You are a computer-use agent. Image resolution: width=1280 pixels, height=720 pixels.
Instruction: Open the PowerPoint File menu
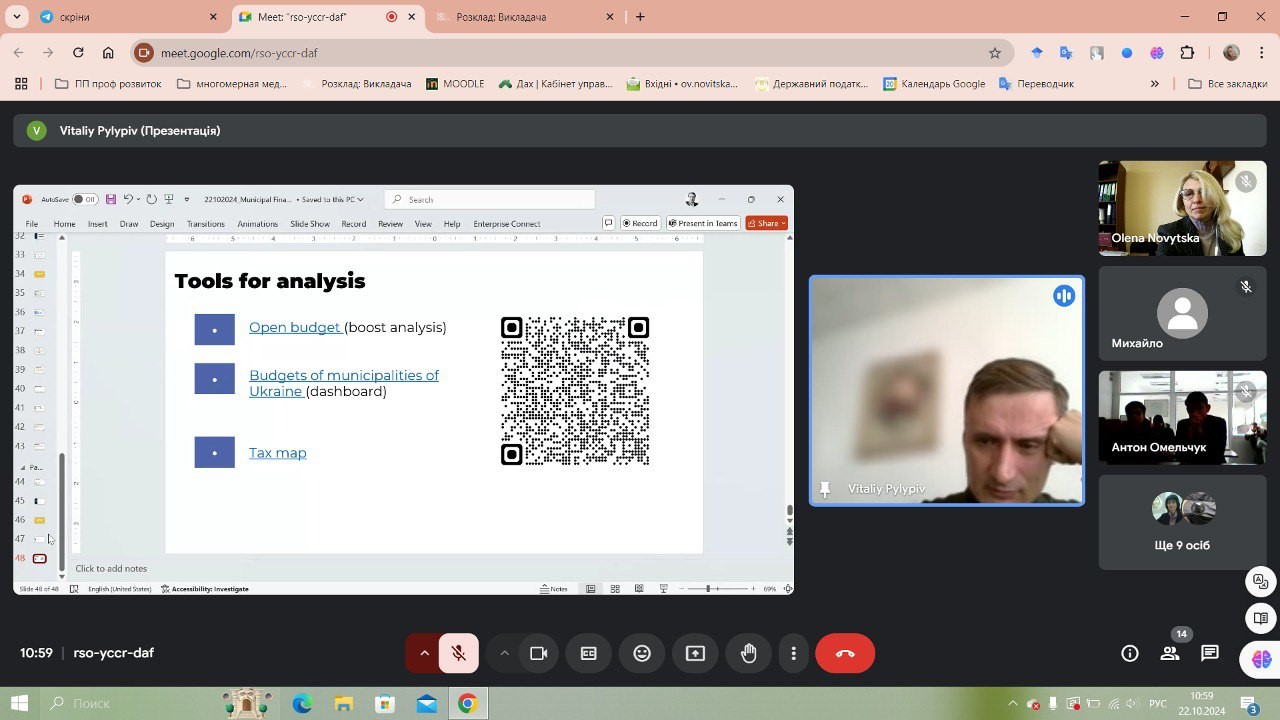pyautogui.click(x=32, y=224)
